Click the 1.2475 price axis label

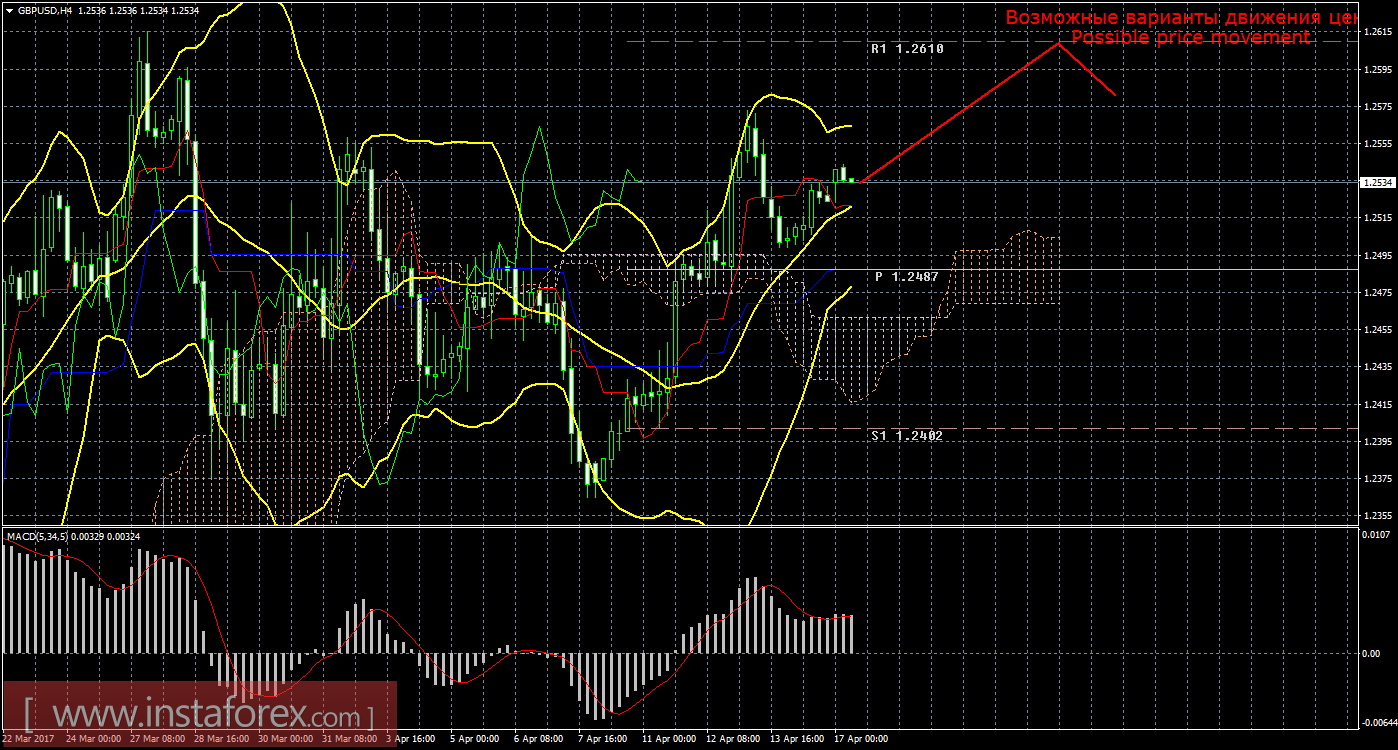[x=1378, y=292]
